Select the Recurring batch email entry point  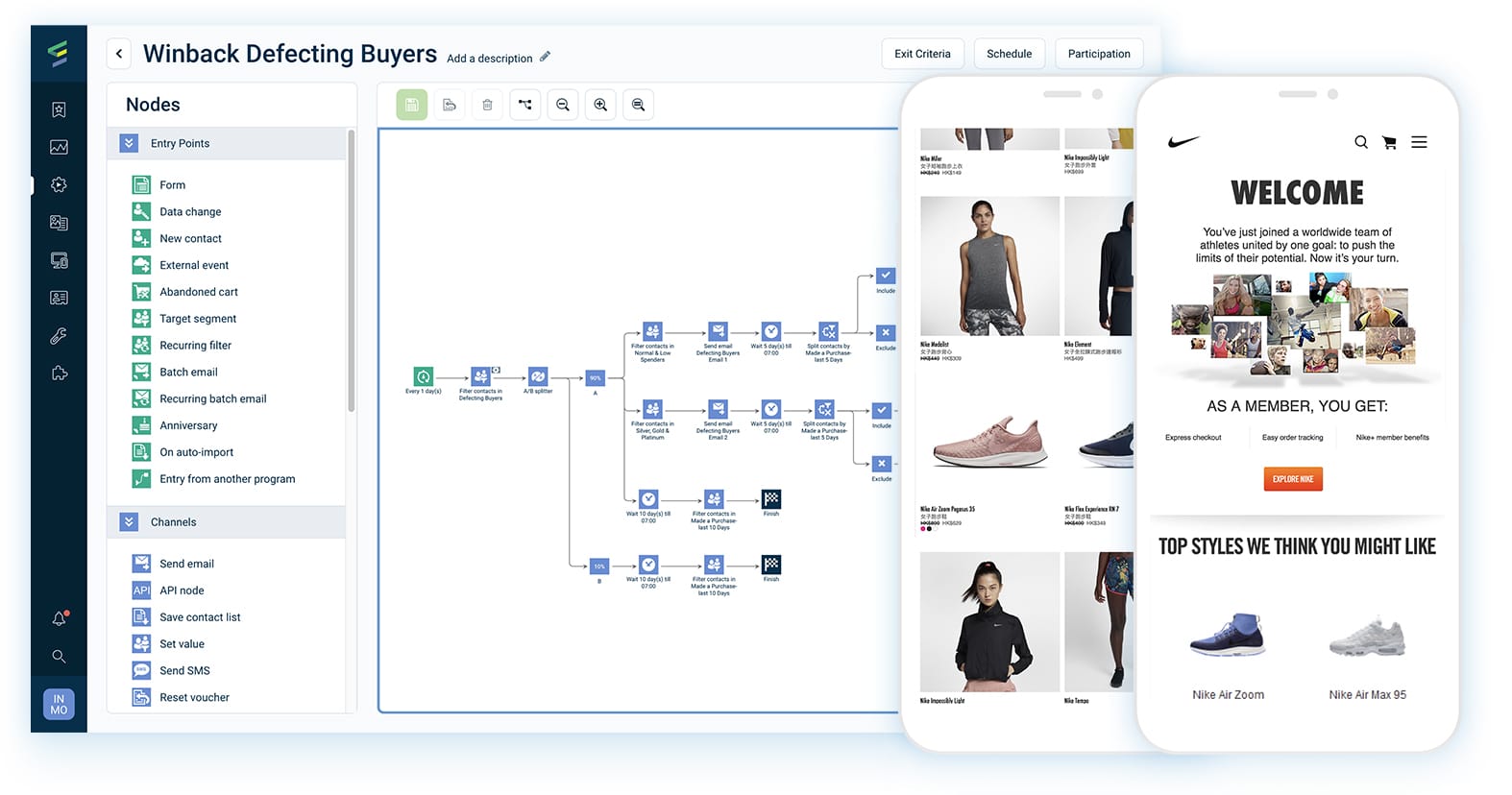199,399
